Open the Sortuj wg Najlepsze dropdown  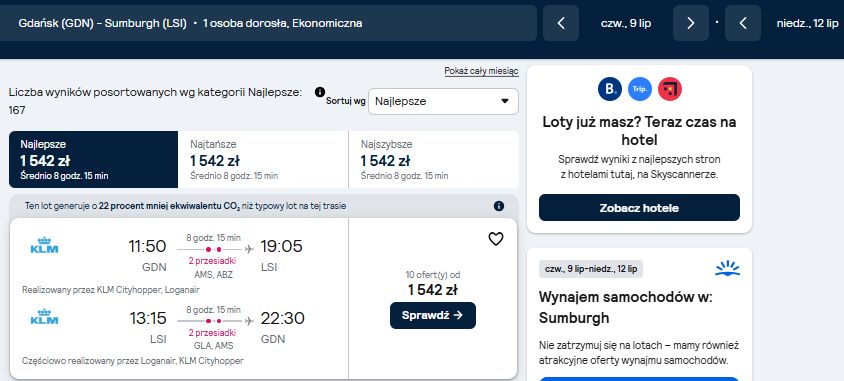point(444,101)
